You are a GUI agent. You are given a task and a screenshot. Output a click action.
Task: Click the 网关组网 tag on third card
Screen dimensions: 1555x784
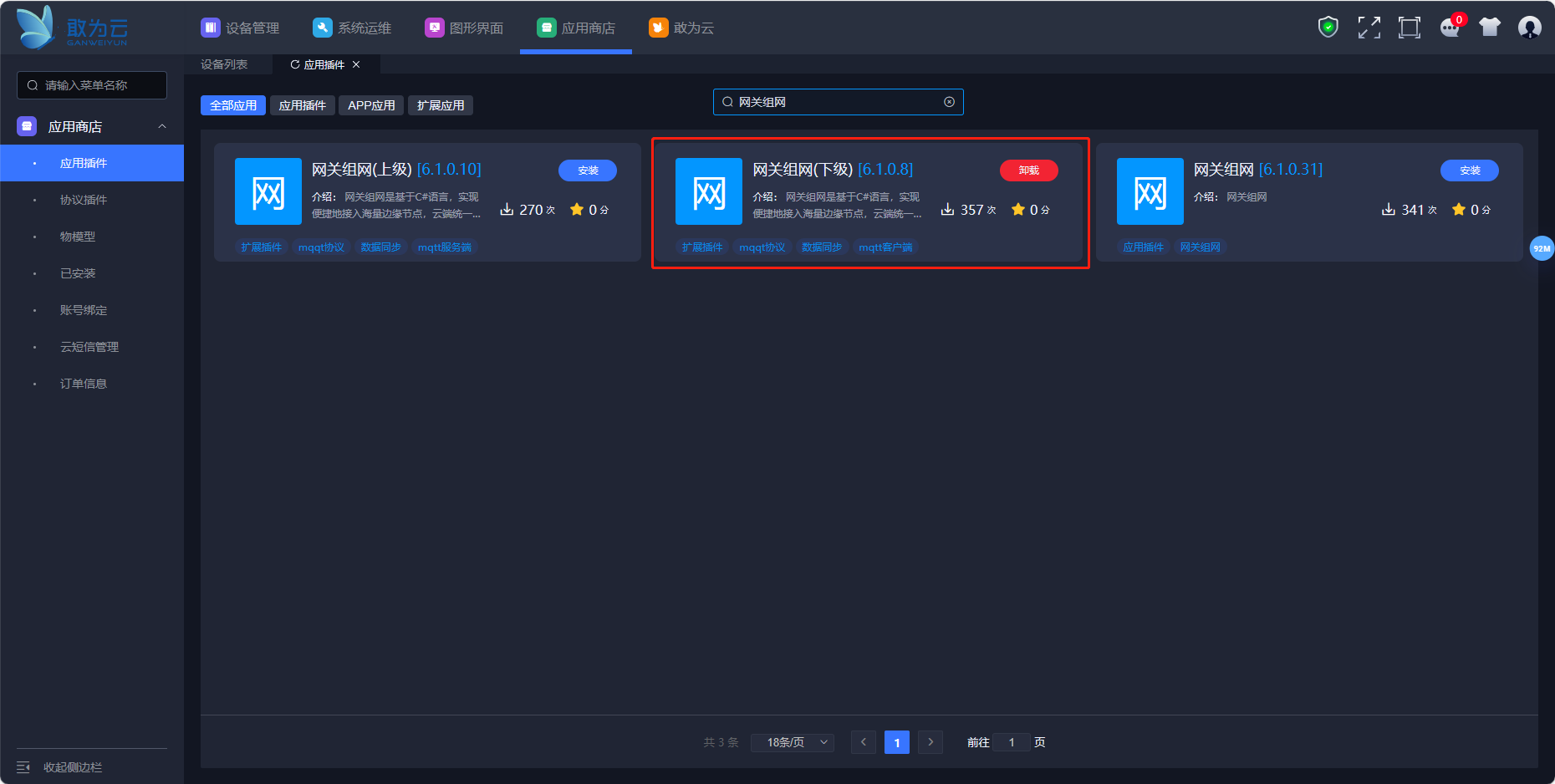[x=1200, y=247]
